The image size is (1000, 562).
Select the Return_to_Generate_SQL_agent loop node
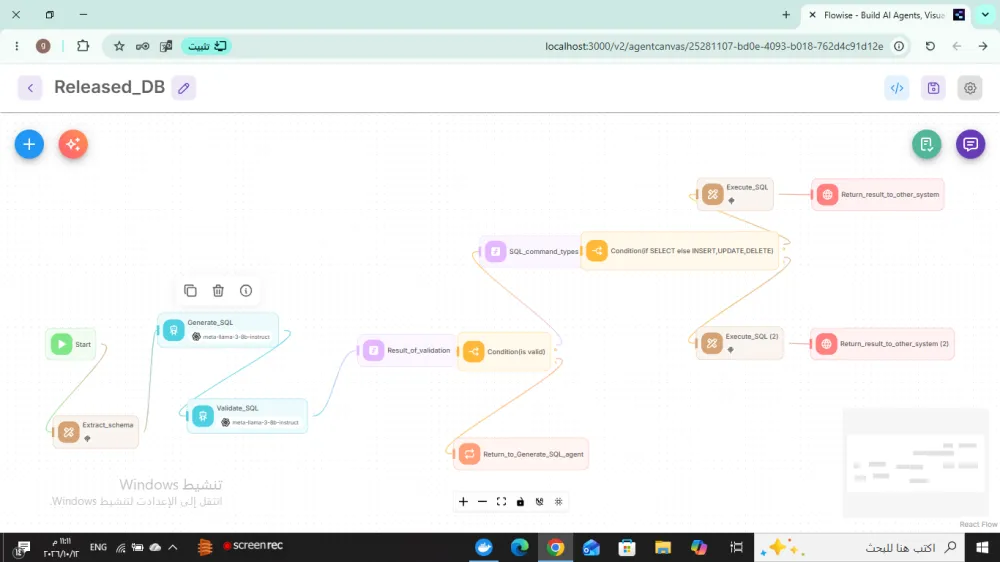521,454
